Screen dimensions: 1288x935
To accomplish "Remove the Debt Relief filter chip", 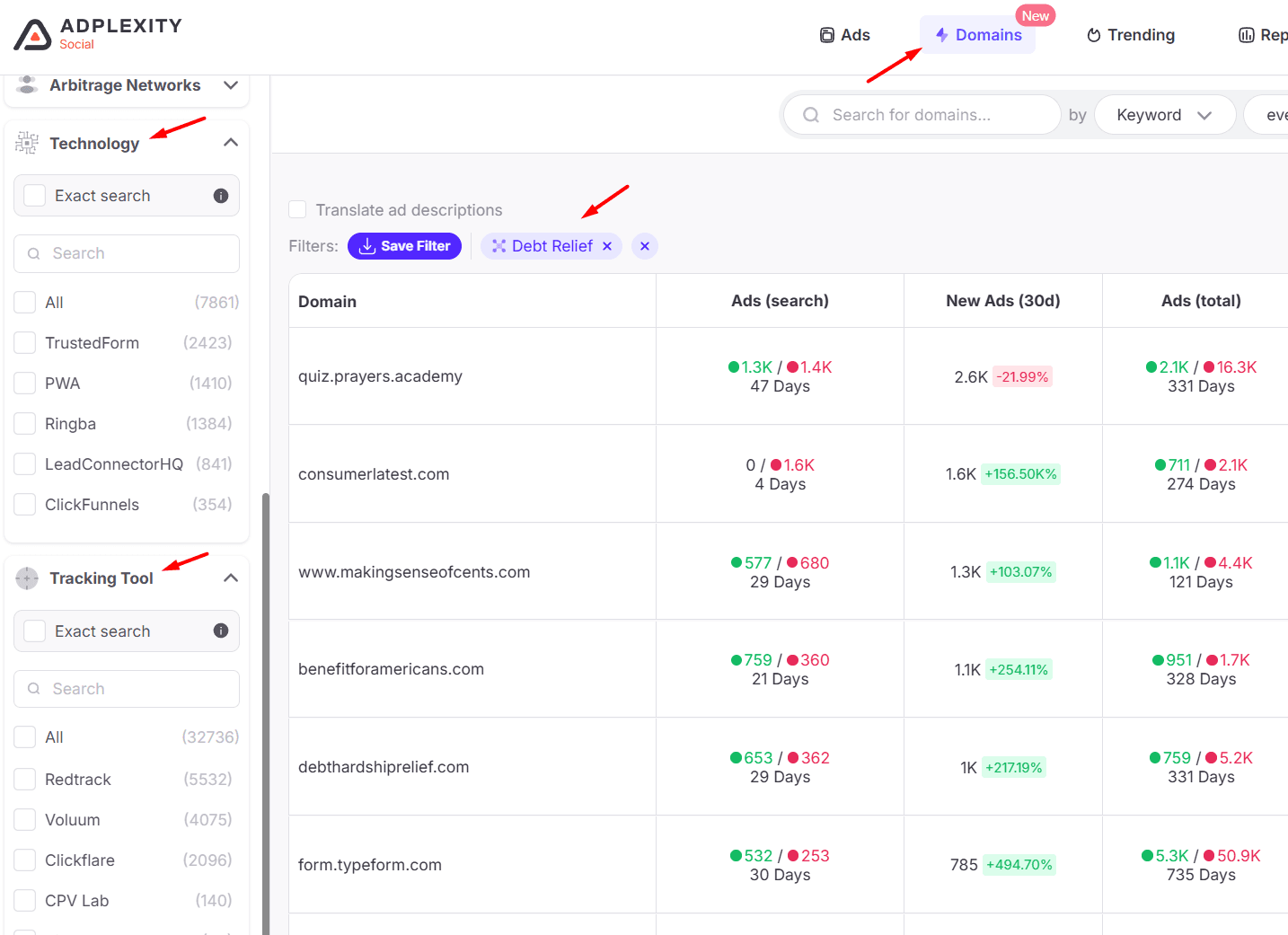I will click(x=607, y=246).
